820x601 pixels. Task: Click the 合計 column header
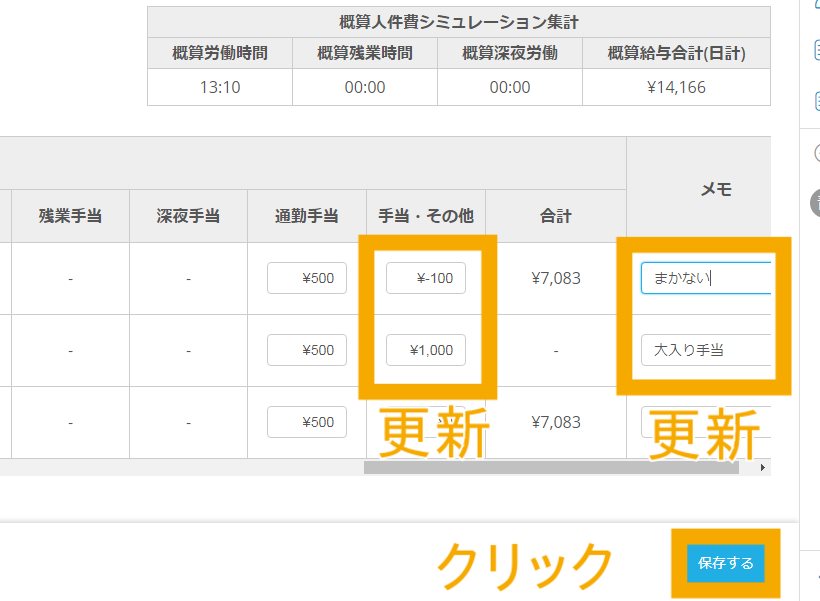[556, 216]
